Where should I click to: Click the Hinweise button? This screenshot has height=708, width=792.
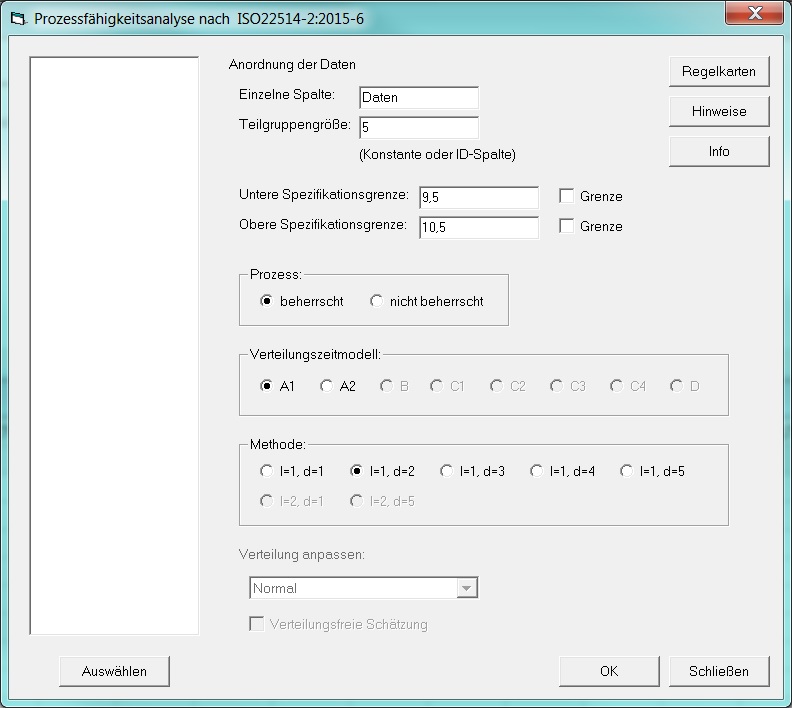pyautogui.click(x=719, y=111)
